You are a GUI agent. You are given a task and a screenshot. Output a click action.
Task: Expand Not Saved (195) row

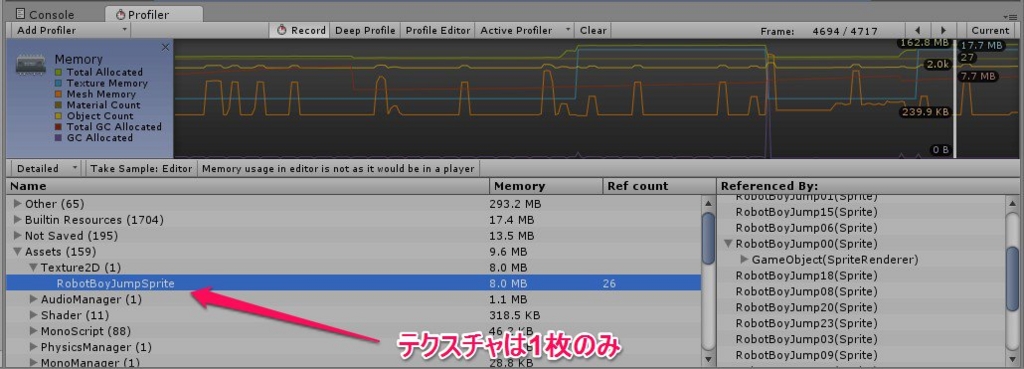point(18,236)
